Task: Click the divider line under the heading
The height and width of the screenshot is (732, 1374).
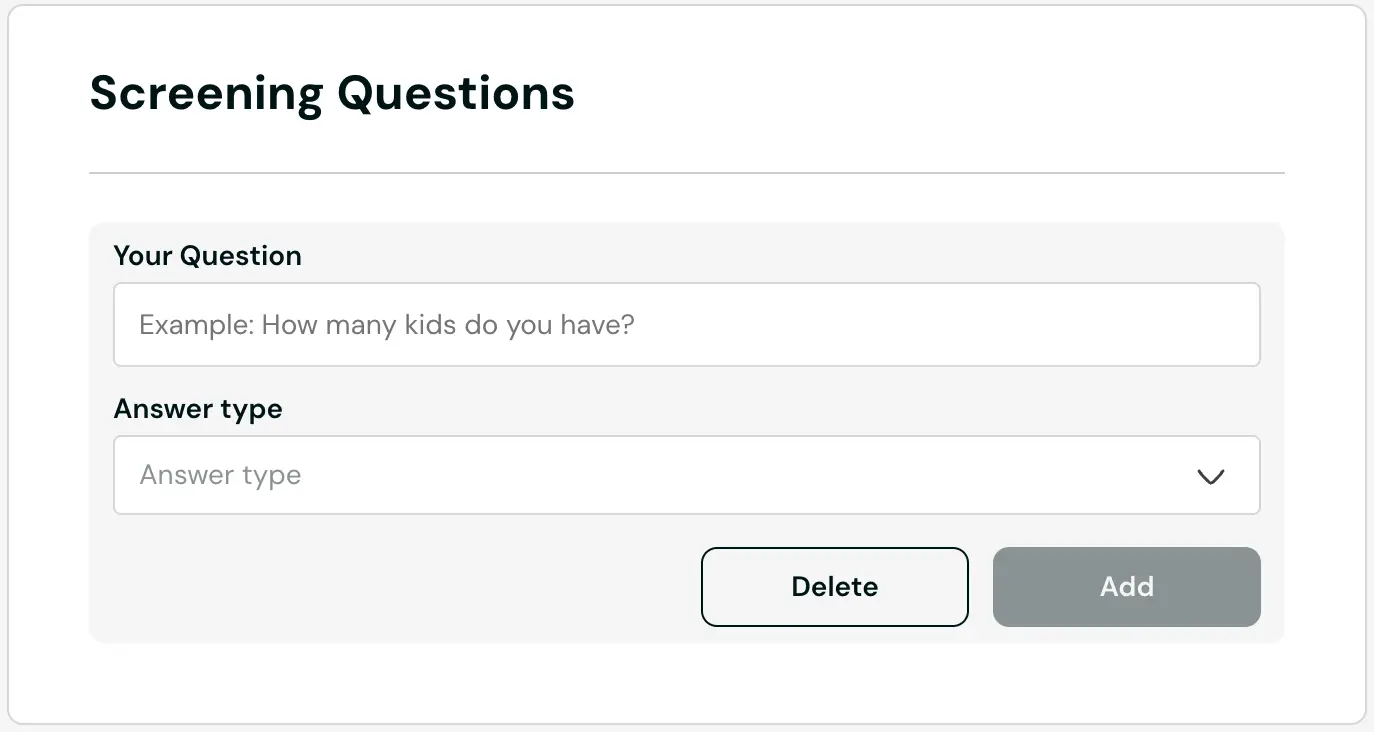Action: 686,173
